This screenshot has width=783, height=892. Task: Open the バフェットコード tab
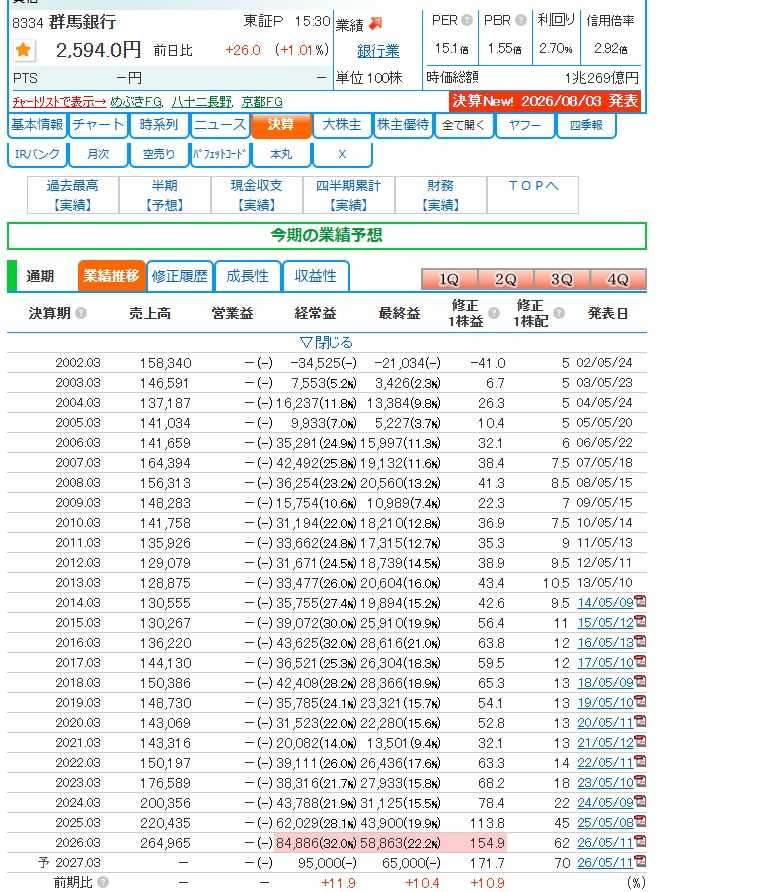click(x=220, y=154)
